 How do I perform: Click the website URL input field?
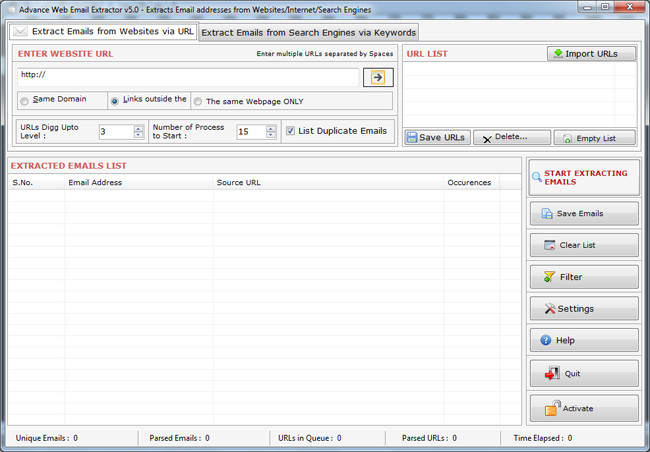pyautogui.click(x=188, y=78)
